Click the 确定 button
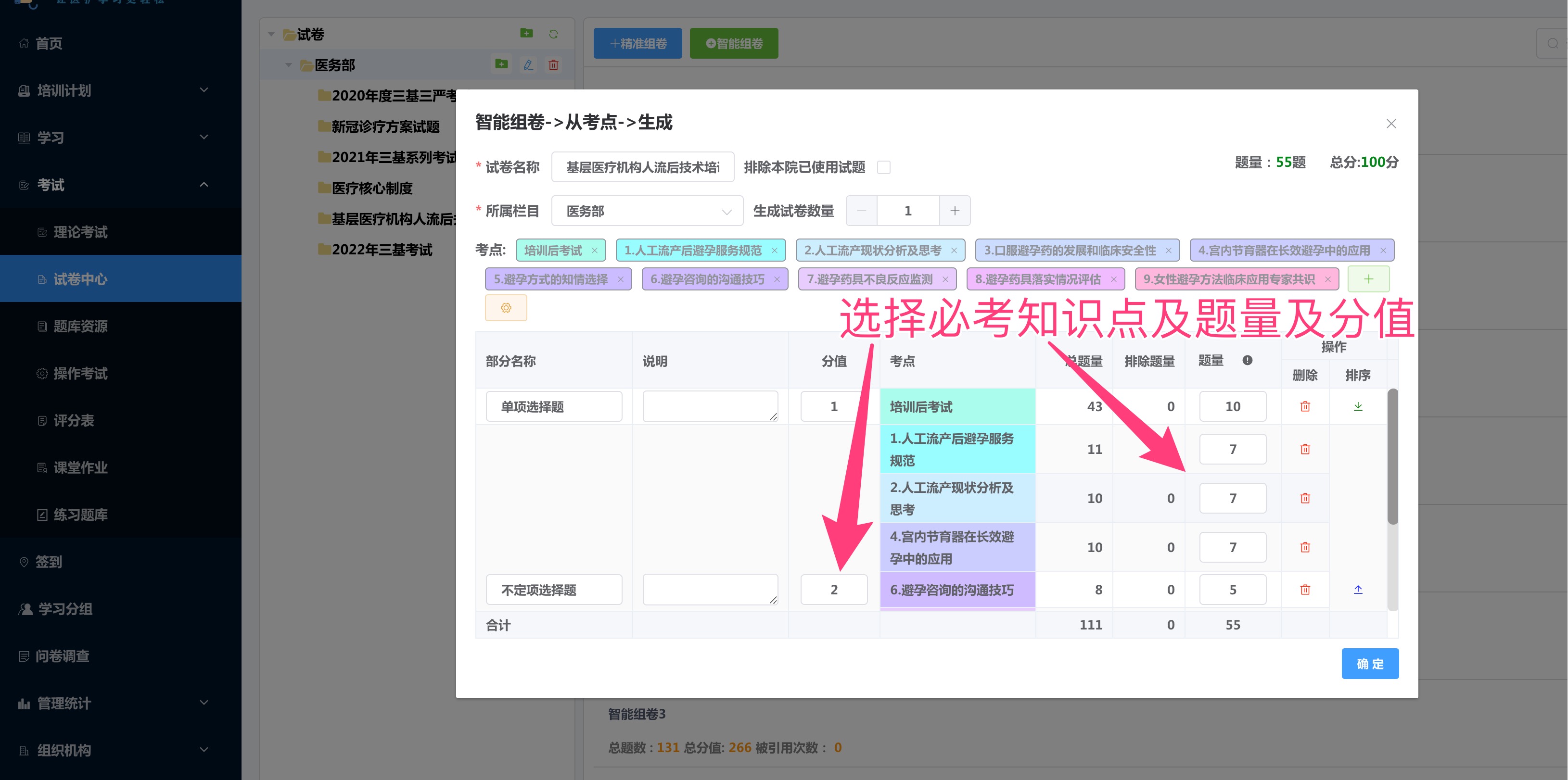The width and height of the screenshot is (1568, 780). coord(1370,664)
